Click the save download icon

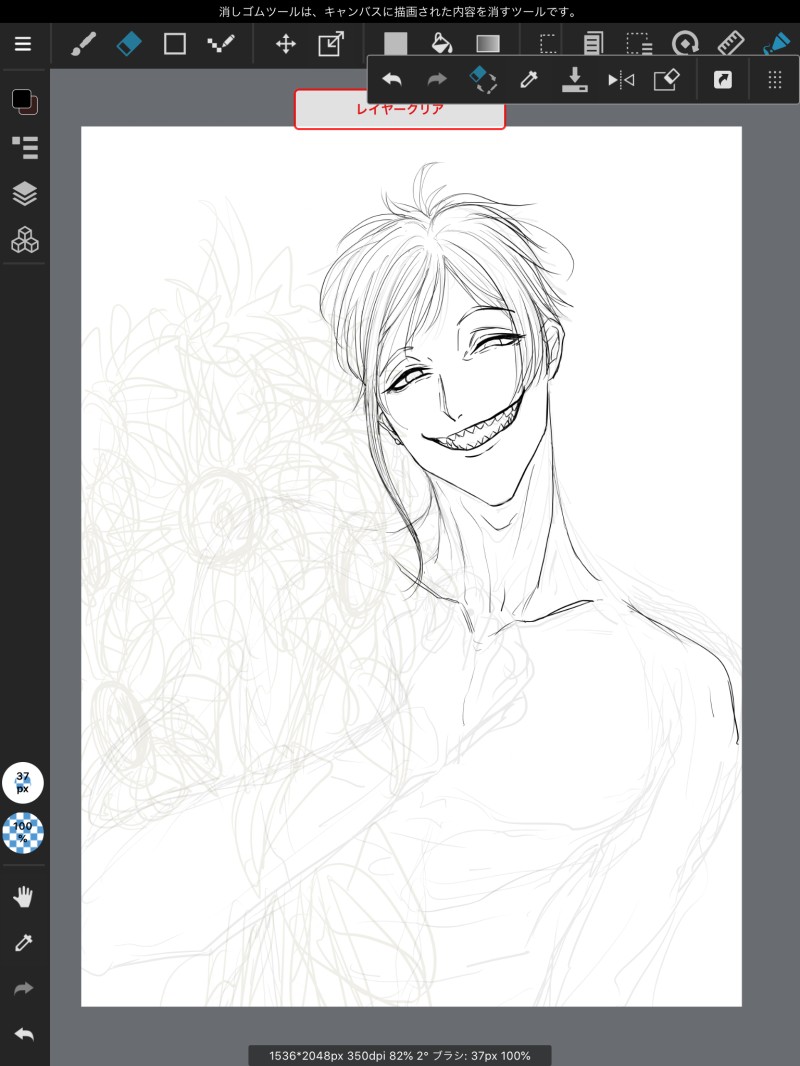pyautogui.click(x=574, y=80)
